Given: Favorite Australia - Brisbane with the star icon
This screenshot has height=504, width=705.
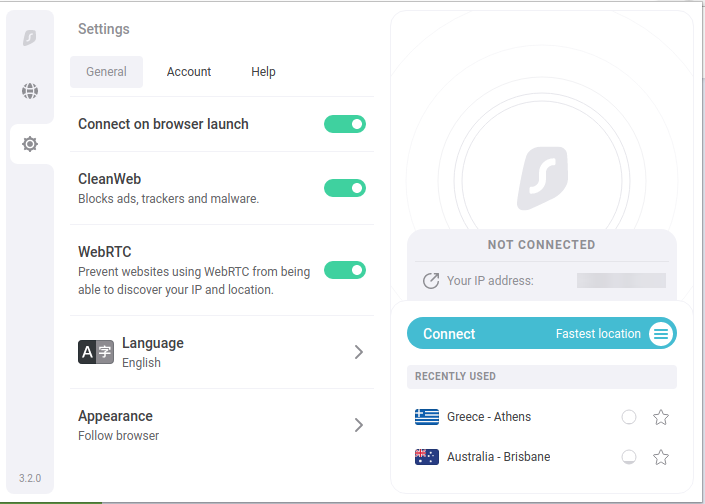Looking at the screenshot, I should (x=660, y=457).
